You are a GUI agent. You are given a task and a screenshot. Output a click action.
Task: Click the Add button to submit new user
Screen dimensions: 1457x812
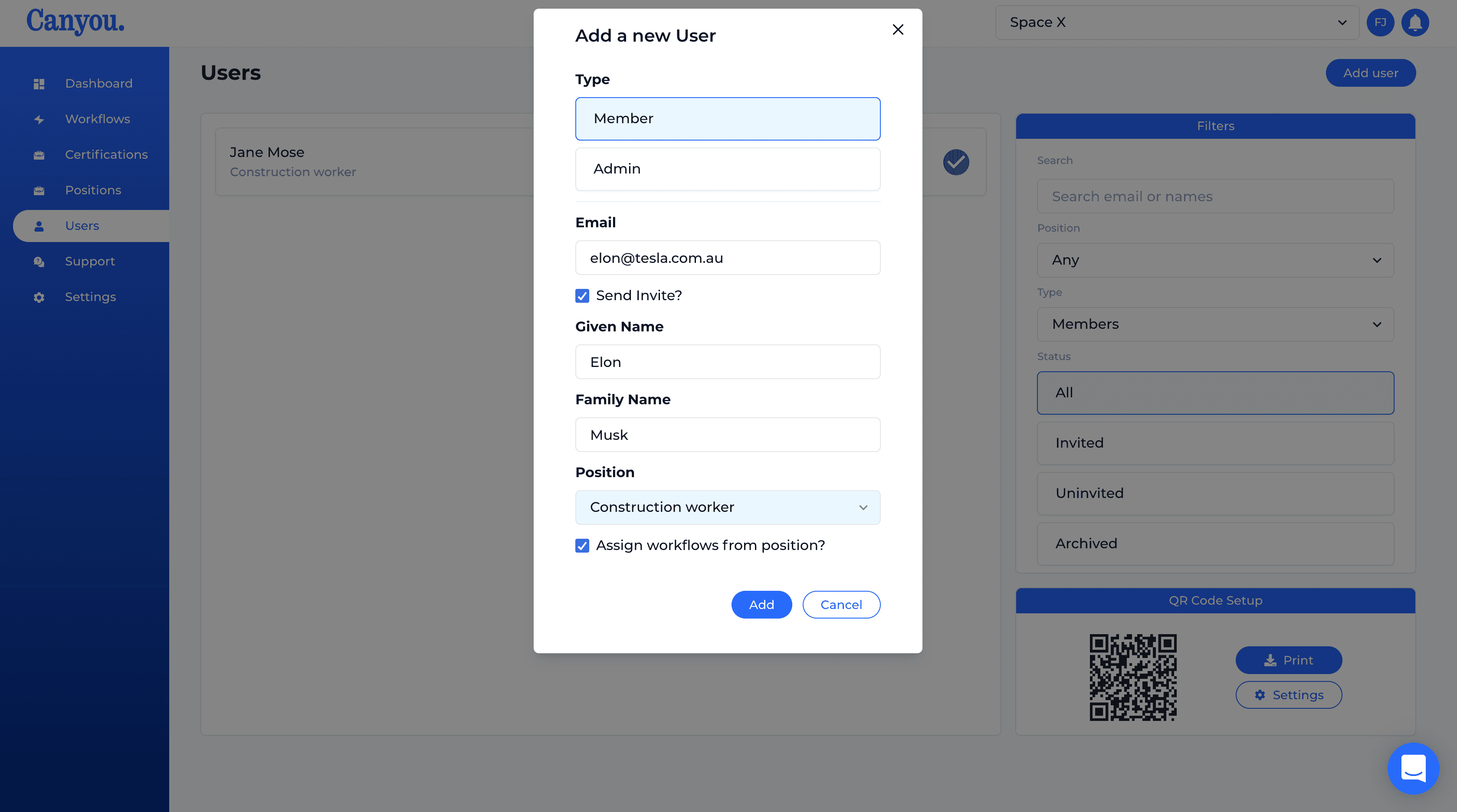tap(761, 604)
